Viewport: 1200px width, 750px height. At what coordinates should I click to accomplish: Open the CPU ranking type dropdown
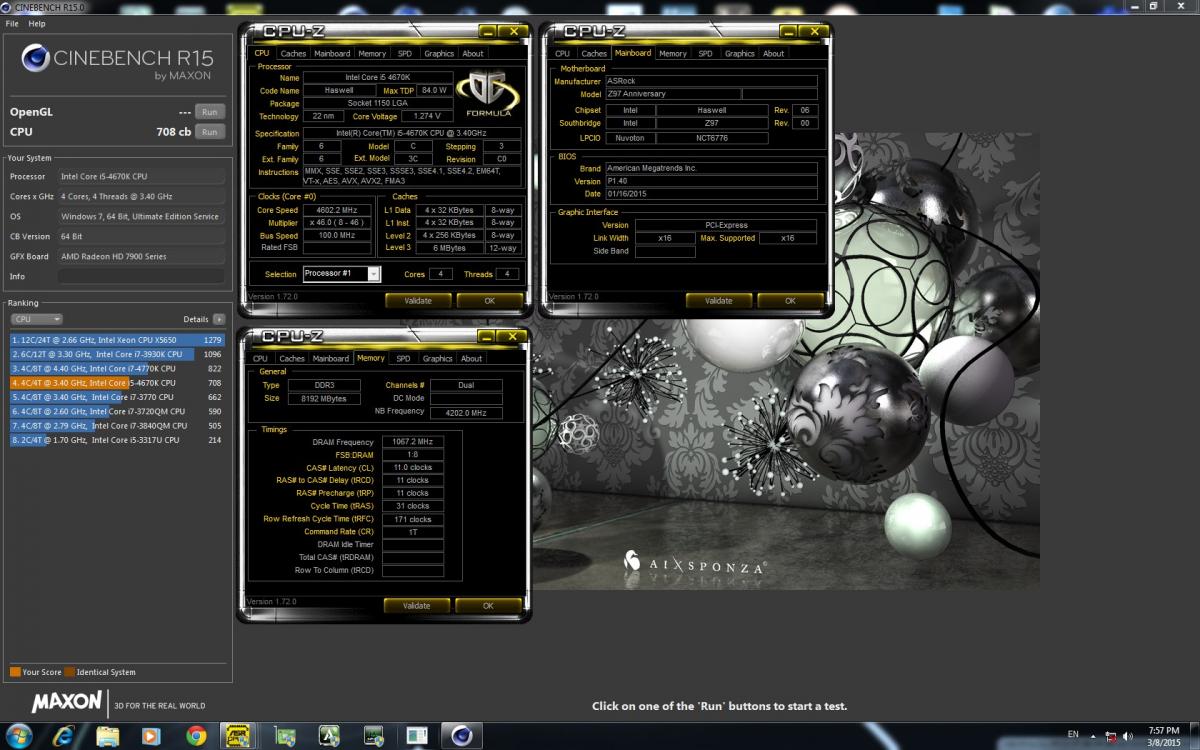pos(37,319)
